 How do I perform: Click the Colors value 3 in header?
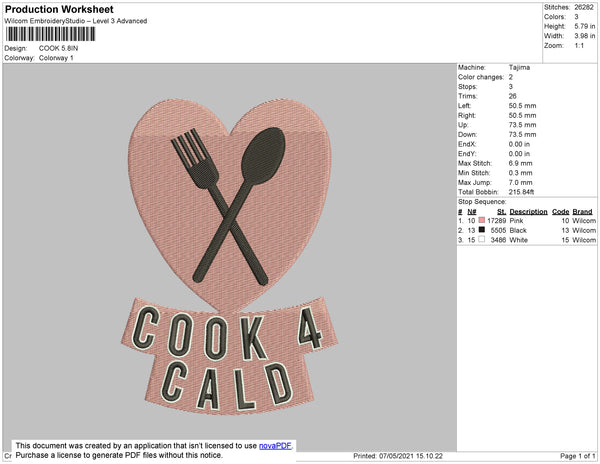coord(576,17)
